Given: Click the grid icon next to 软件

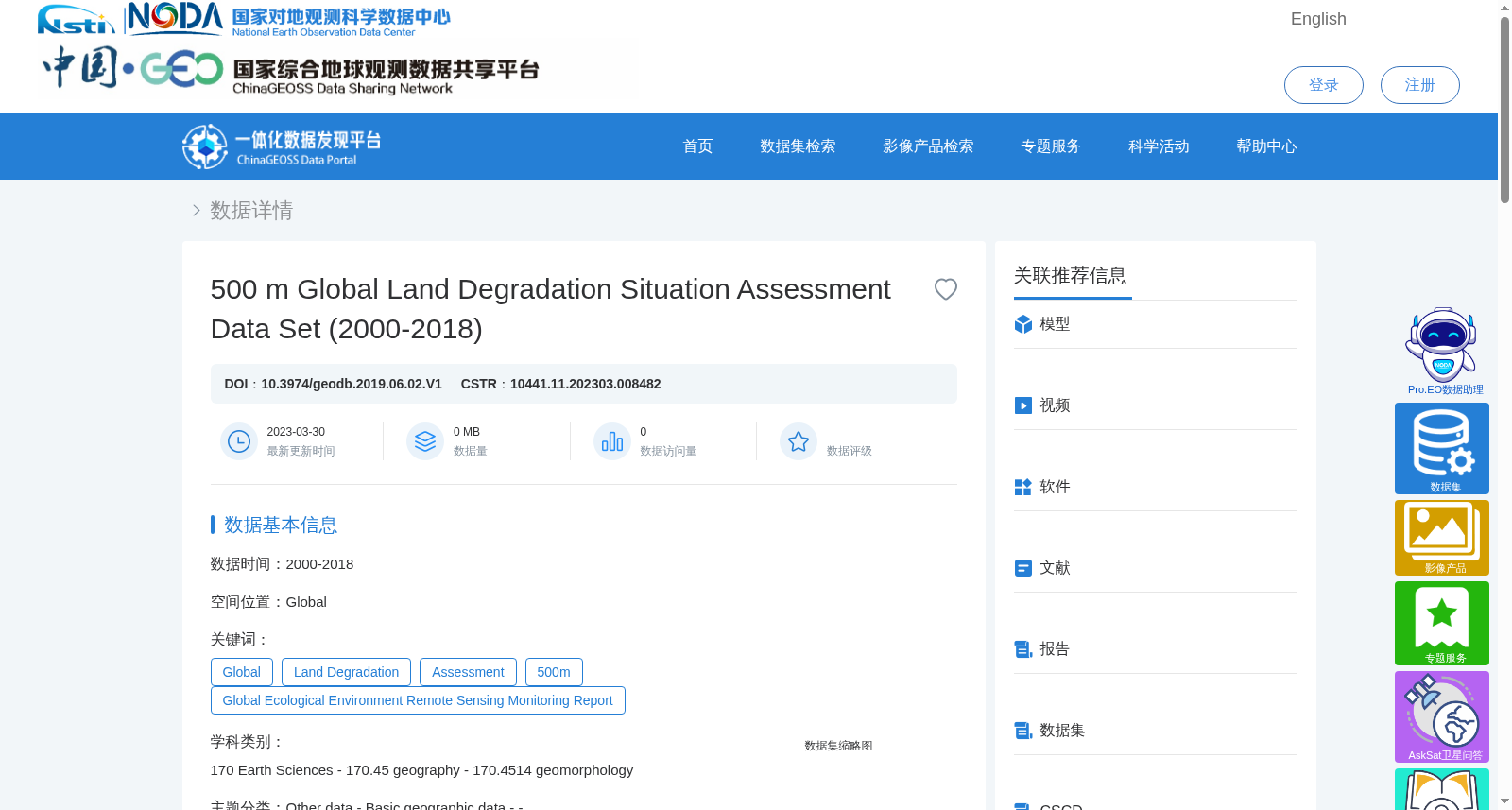Looking at the screenshot, I should point(1022,487).
